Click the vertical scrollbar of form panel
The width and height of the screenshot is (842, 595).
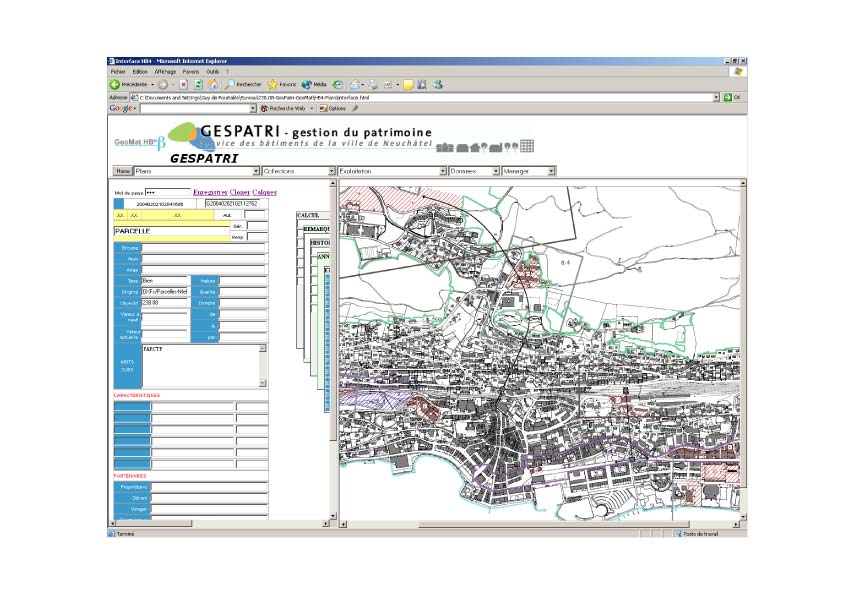pyautogui.click(x=333, y=350)
